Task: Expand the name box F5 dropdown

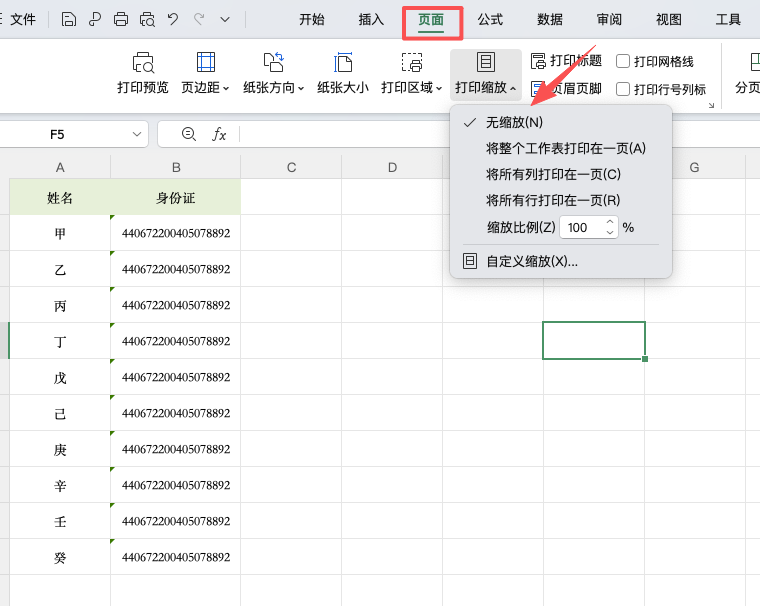Action: 137,134
